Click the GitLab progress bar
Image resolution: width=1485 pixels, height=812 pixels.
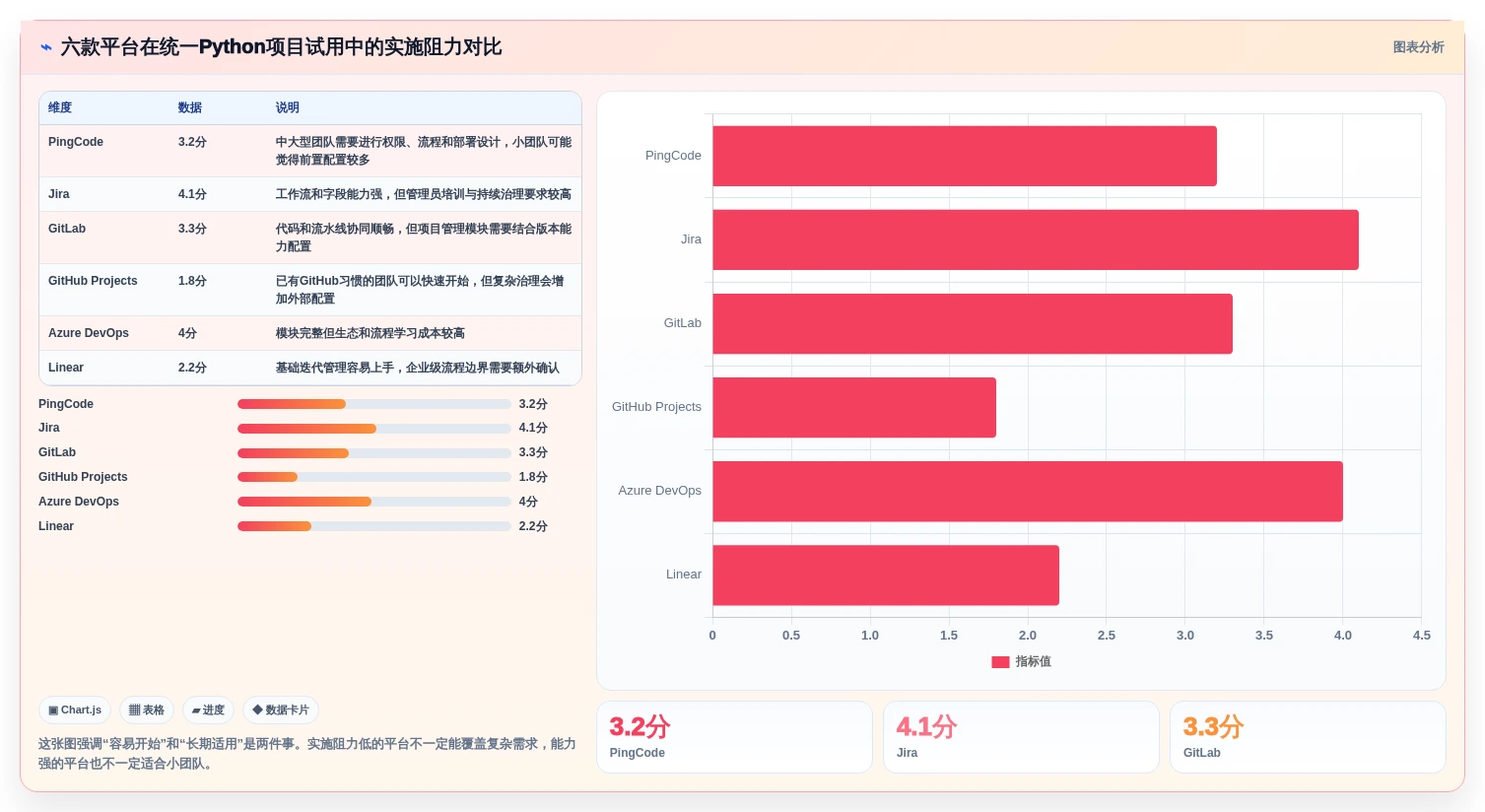(374, 453)
